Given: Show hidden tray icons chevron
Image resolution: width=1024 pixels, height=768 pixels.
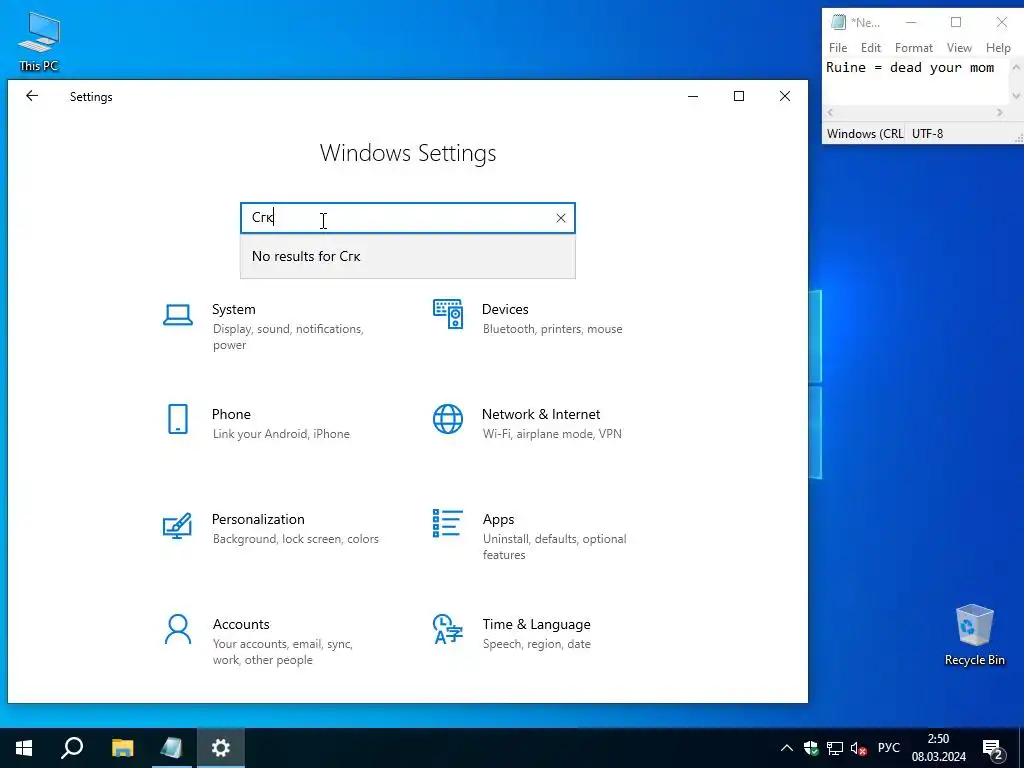Looking at the screenshot, I should click(787, 748).
